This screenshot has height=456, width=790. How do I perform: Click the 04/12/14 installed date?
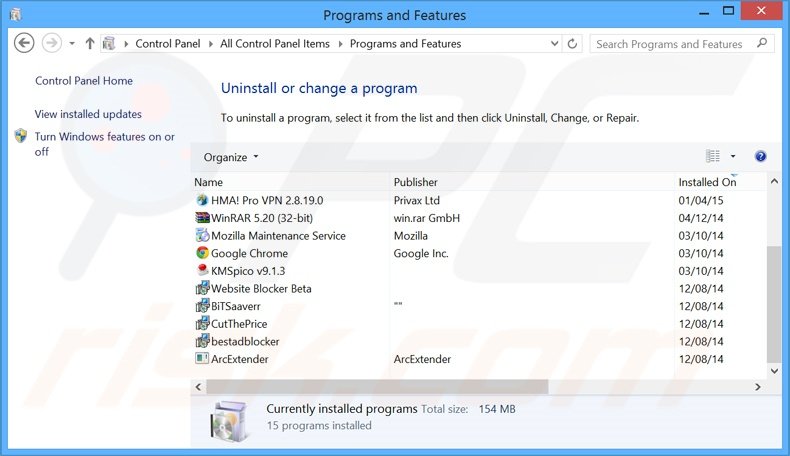[701, 218]
